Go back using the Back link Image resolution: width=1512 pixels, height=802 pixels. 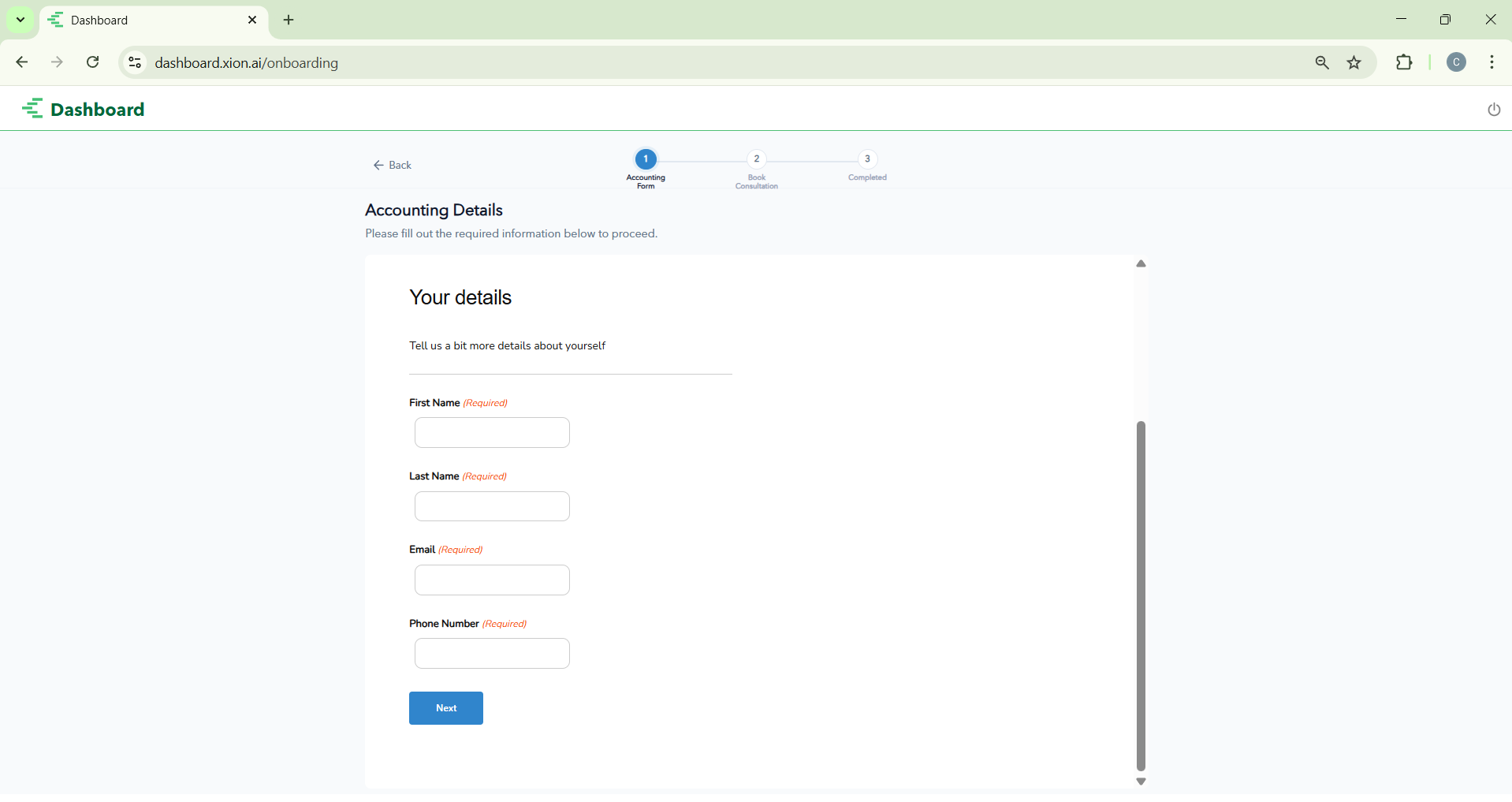(x=393, y=165)
